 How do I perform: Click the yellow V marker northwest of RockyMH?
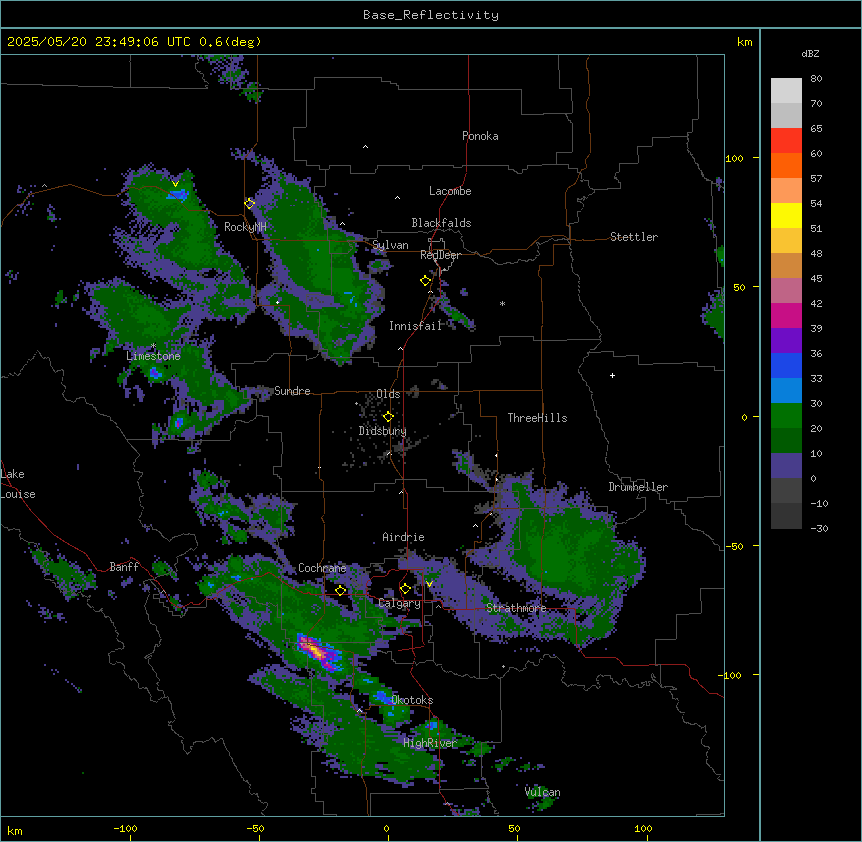pyautogui.click(x=175, y=184)
